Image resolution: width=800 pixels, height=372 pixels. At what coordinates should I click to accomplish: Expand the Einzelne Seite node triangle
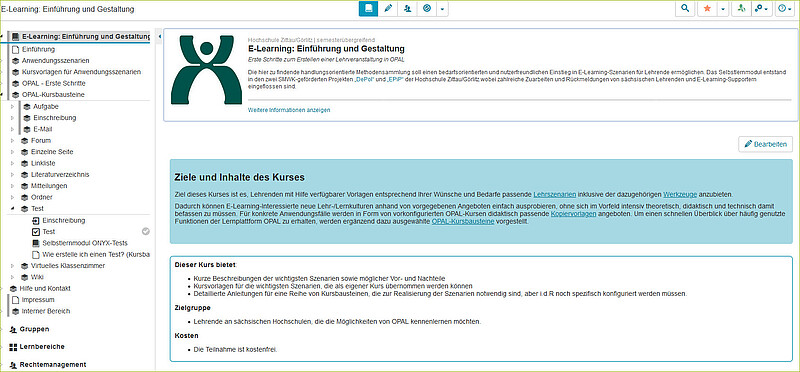[x=13, y=152]
